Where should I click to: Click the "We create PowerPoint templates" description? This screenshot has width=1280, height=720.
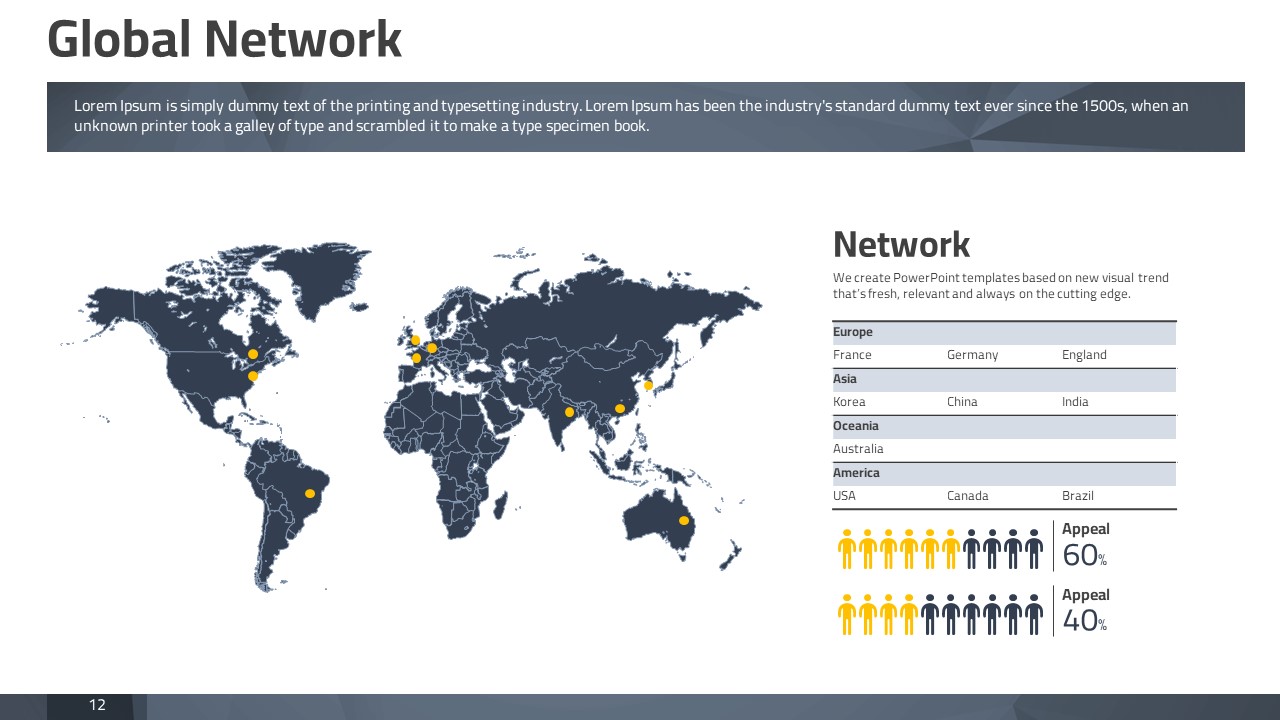(x=1000, y=286)
